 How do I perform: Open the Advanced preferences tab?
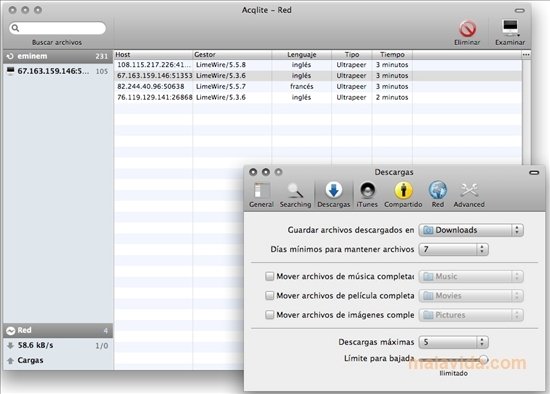(469, 195)
